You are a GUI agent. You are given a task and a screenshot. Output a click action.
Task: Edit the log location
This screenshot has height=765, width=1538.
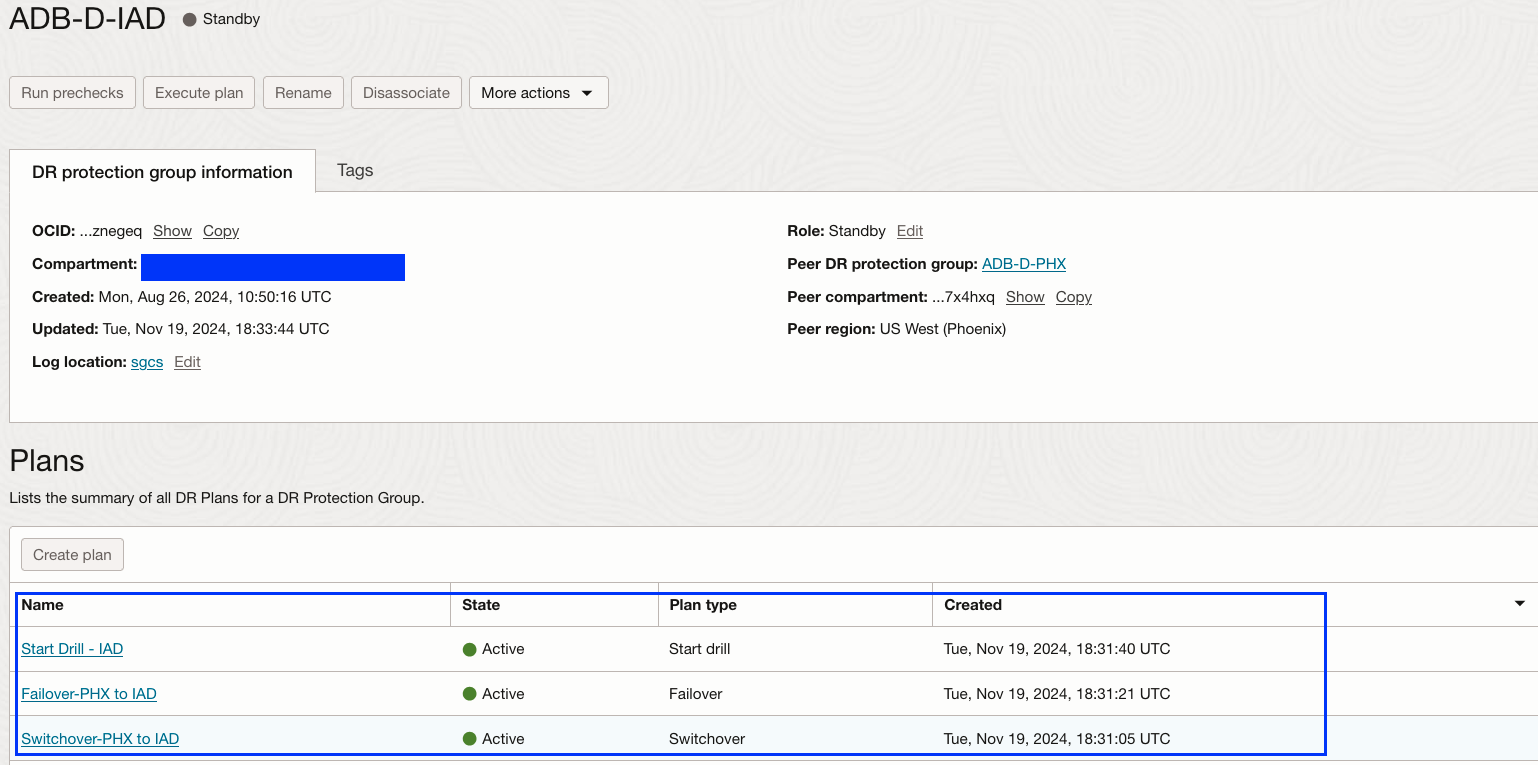point(187,362)
